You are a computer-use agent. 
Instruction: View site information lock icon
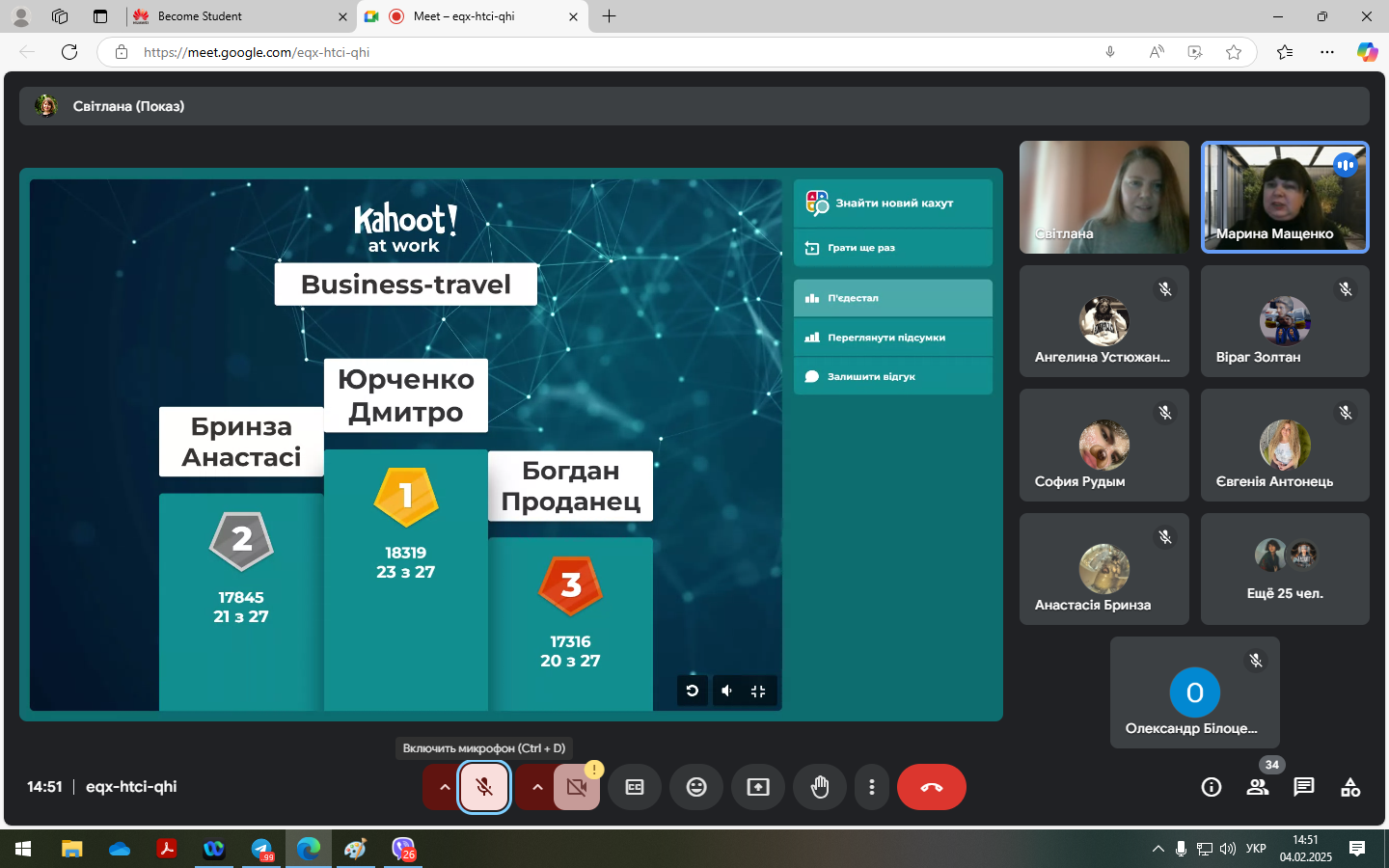tap(122, 52)
